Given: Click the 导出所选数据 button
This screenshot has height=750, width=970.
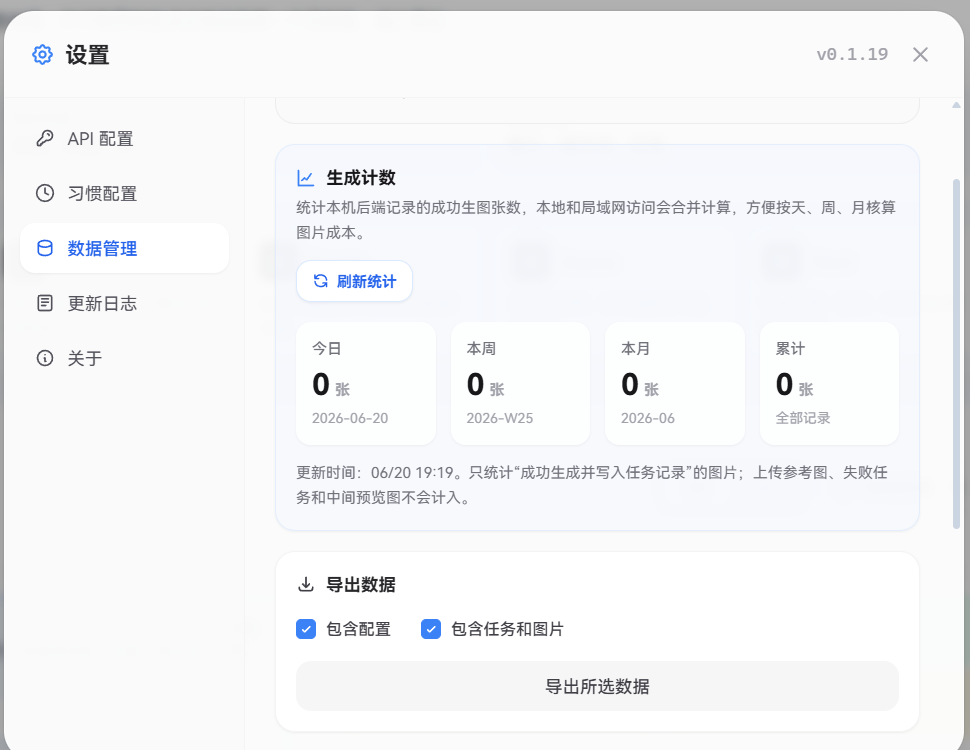Looking at the screenshot, I should 597,686.
